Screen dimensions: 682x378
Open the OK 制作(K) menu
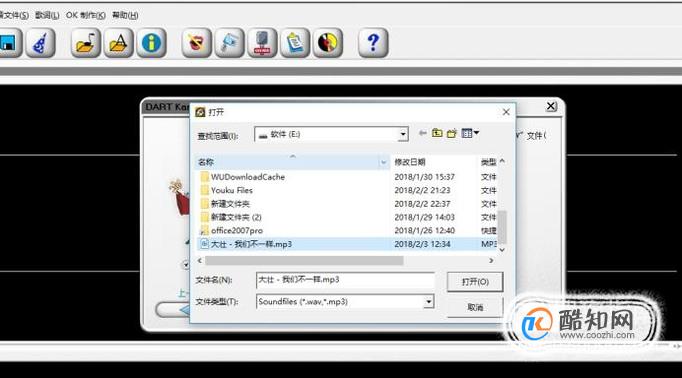(86, 15)
